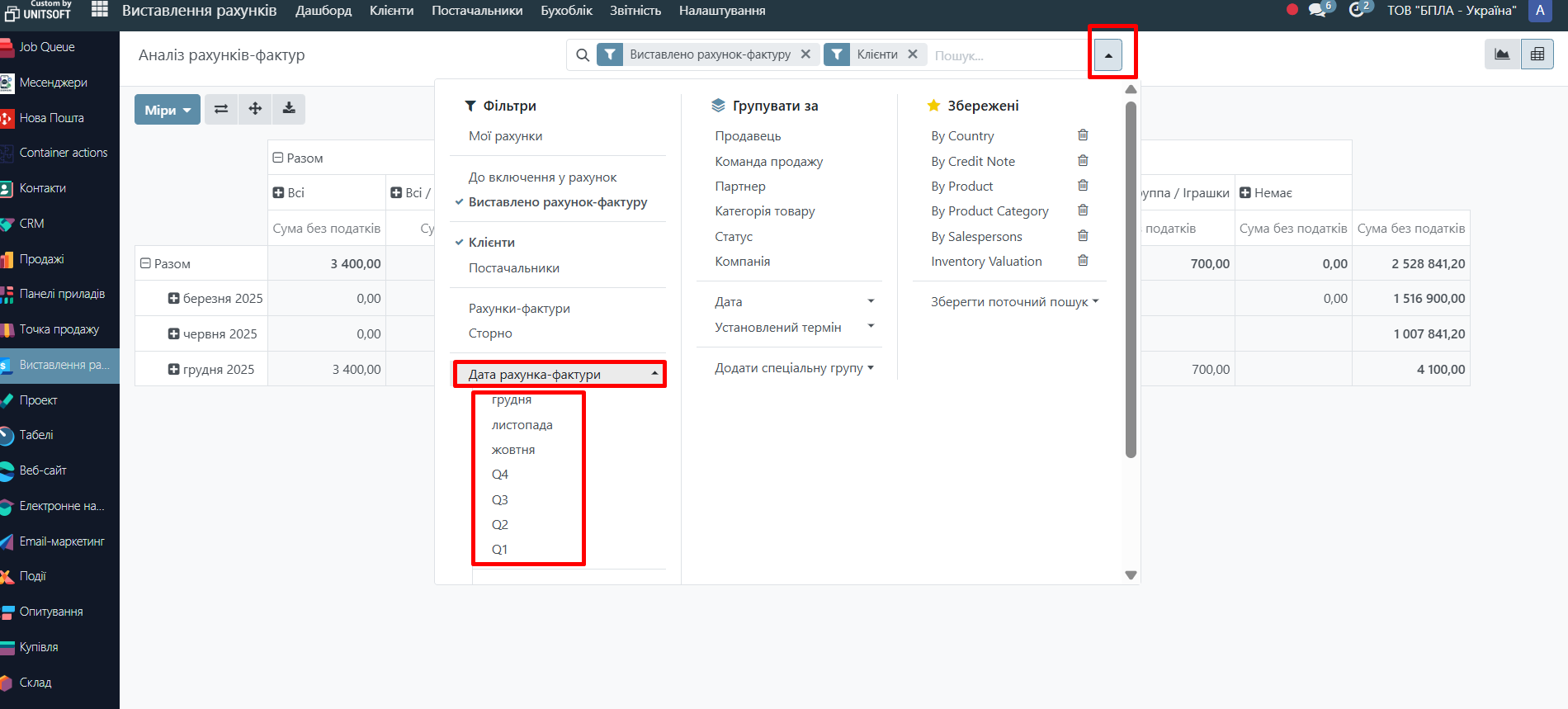Viewport: 1568px width, 709px height.
Task: Download the pivot table as spreadsheet
Action: point(289,109)
